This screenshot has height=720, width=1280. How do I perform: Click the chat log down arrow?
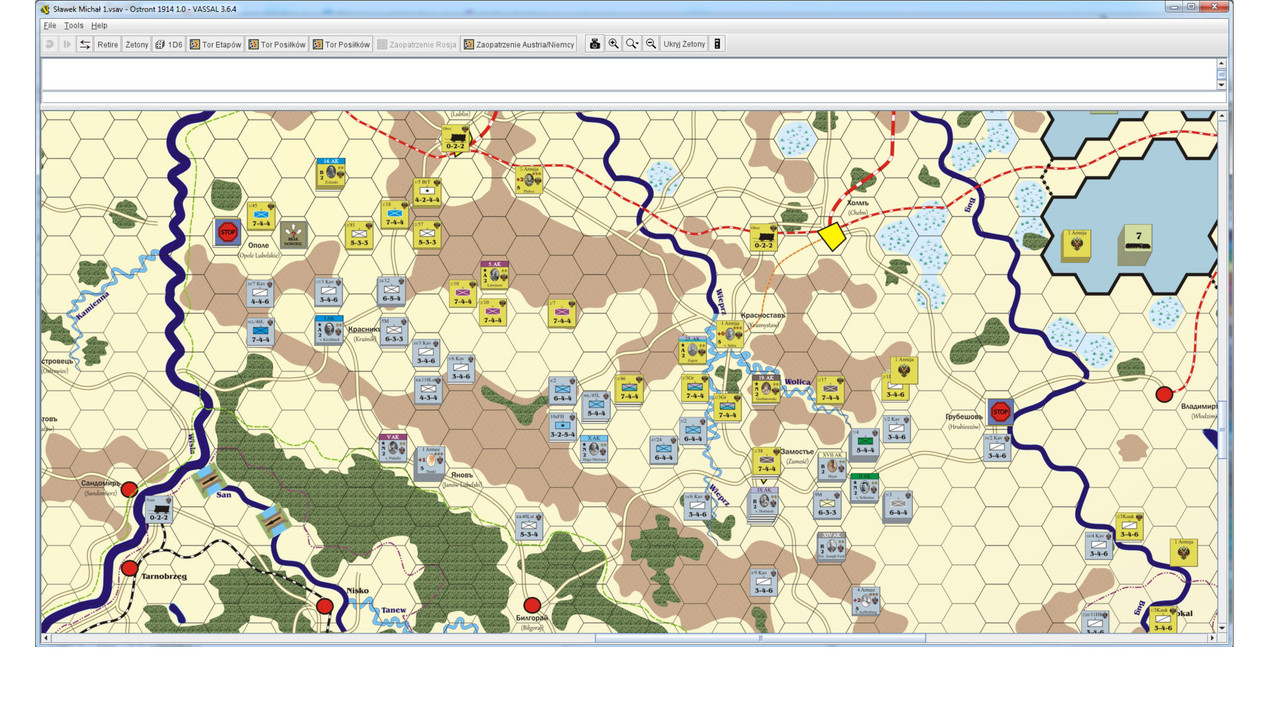(x=1221, y=84)
